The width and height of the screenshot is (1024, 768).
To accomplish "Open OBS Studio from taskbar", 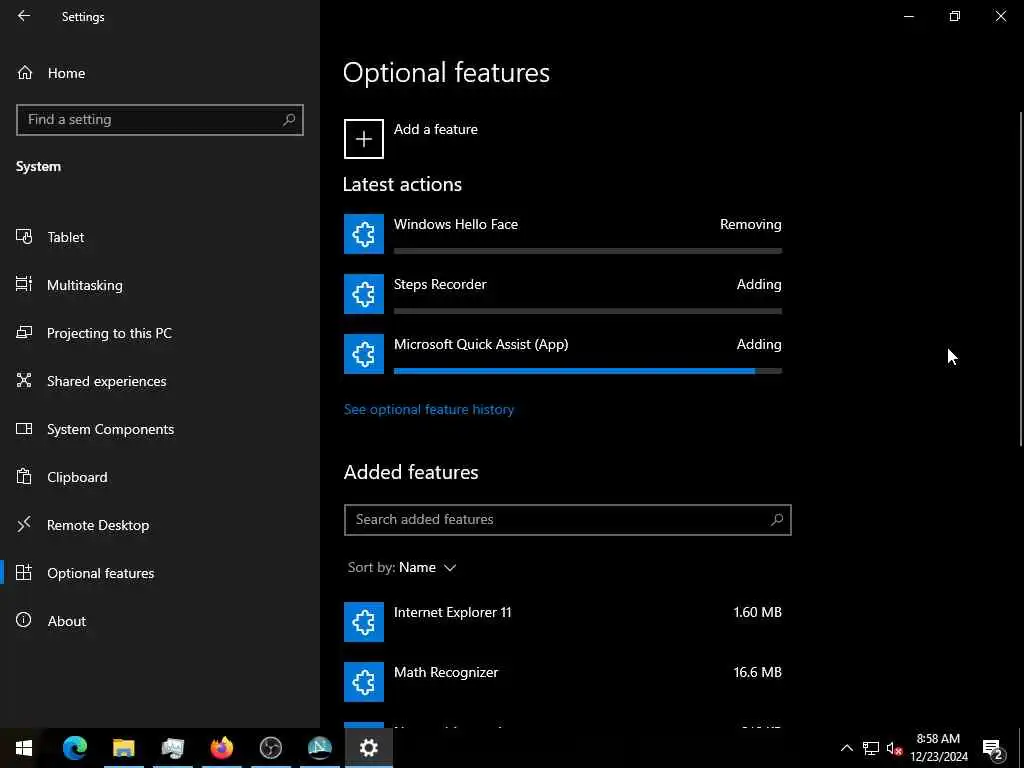I will point(270,748).
